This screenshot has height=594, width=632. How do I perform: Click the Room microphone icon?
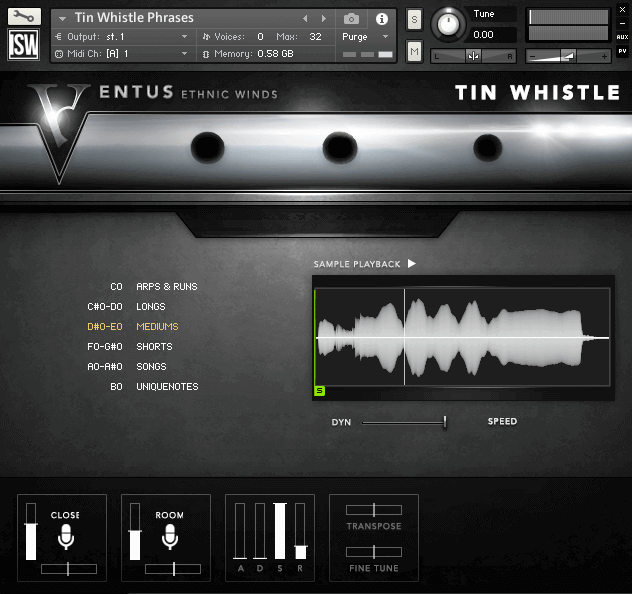(x=170, y=536)
